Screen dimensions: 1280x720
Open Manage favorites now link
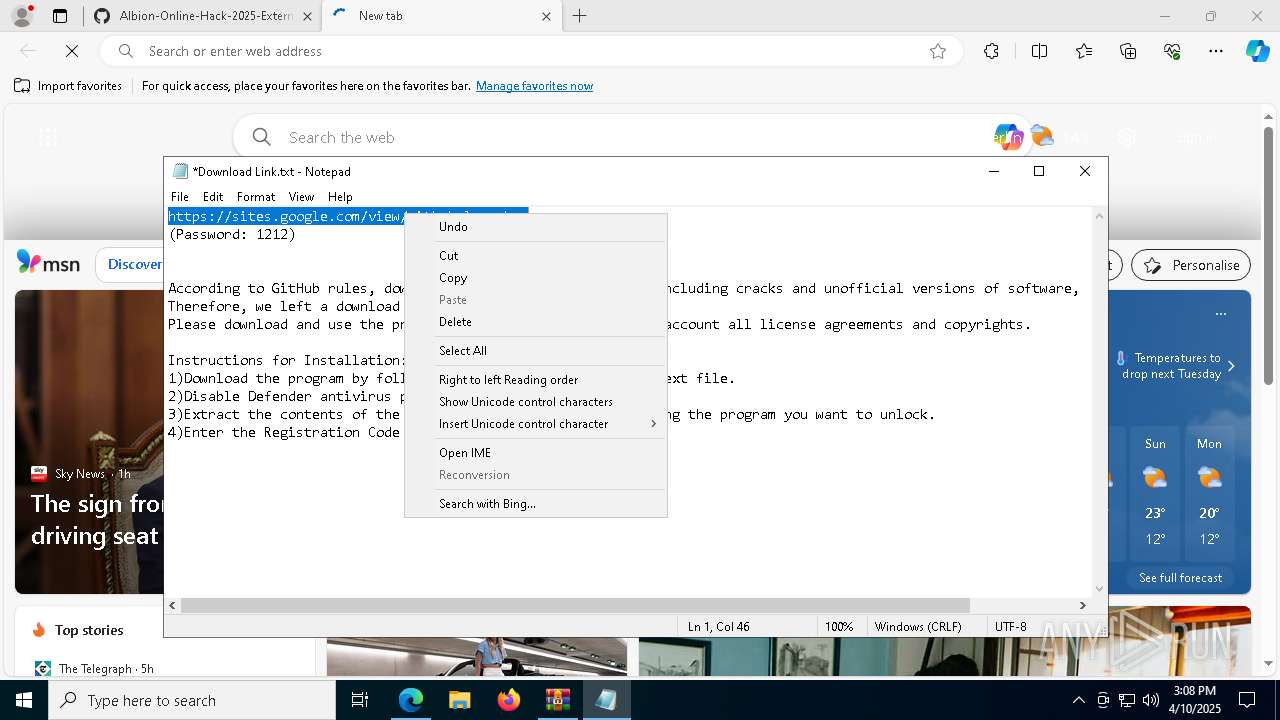click(534, 86)
